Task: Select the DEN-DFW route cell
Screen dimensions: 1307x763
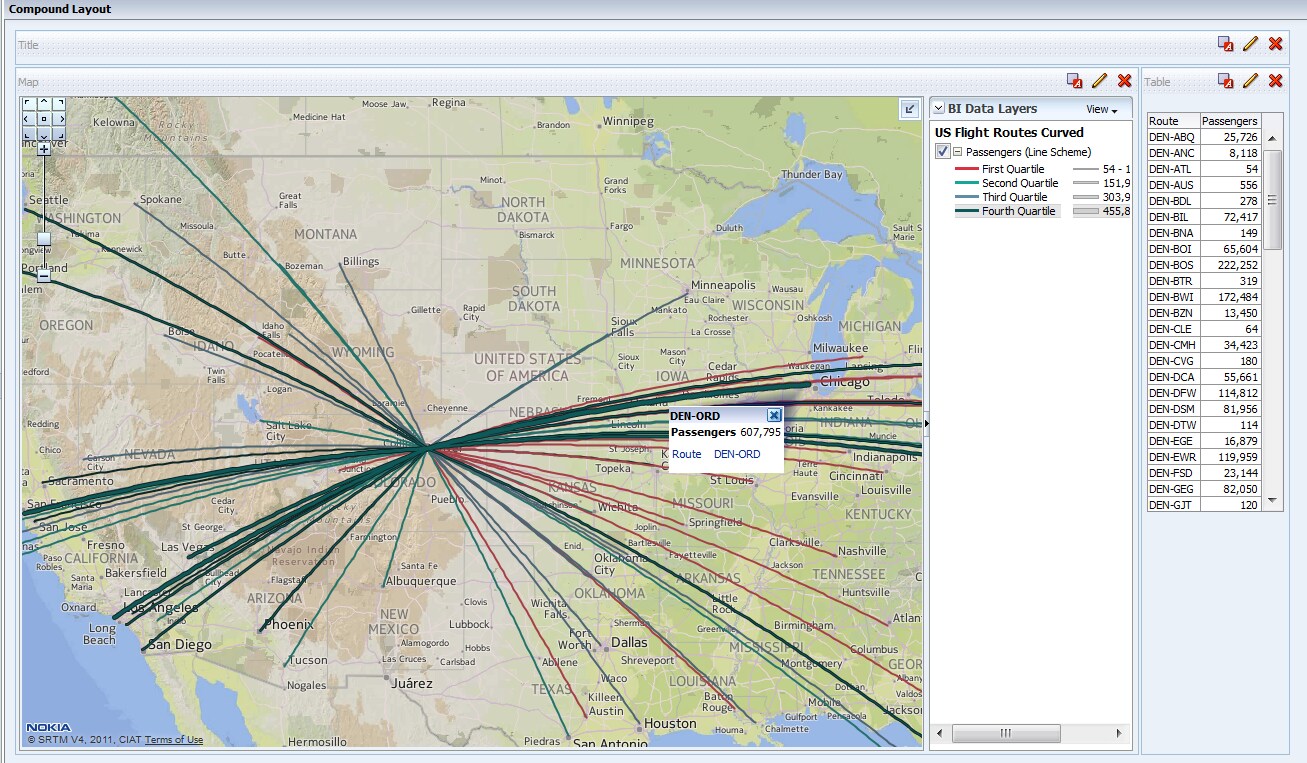Action: tap(1173, 393)
